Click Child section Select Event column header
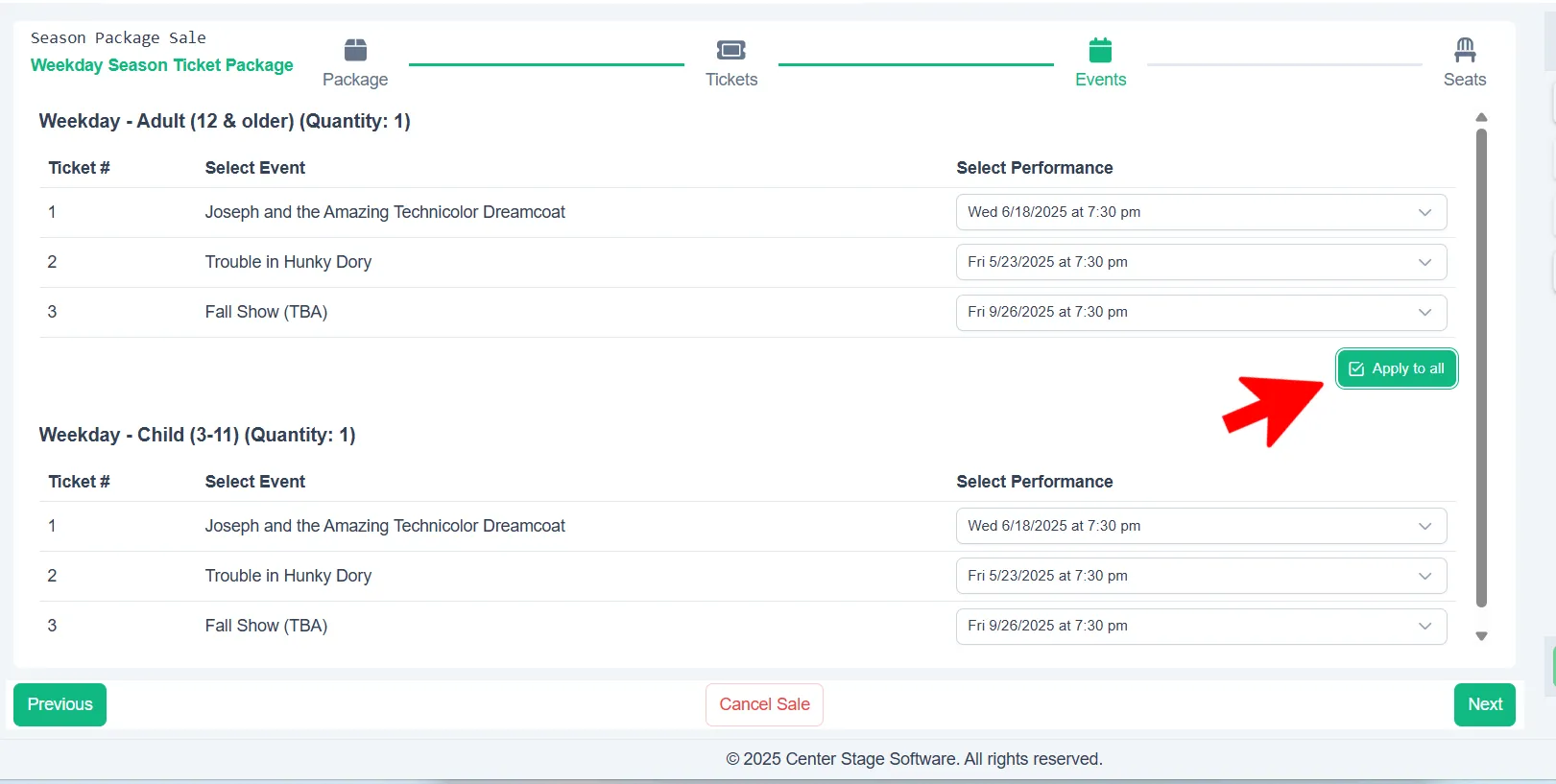This screenshot has width=1556, height=784. 254,482
